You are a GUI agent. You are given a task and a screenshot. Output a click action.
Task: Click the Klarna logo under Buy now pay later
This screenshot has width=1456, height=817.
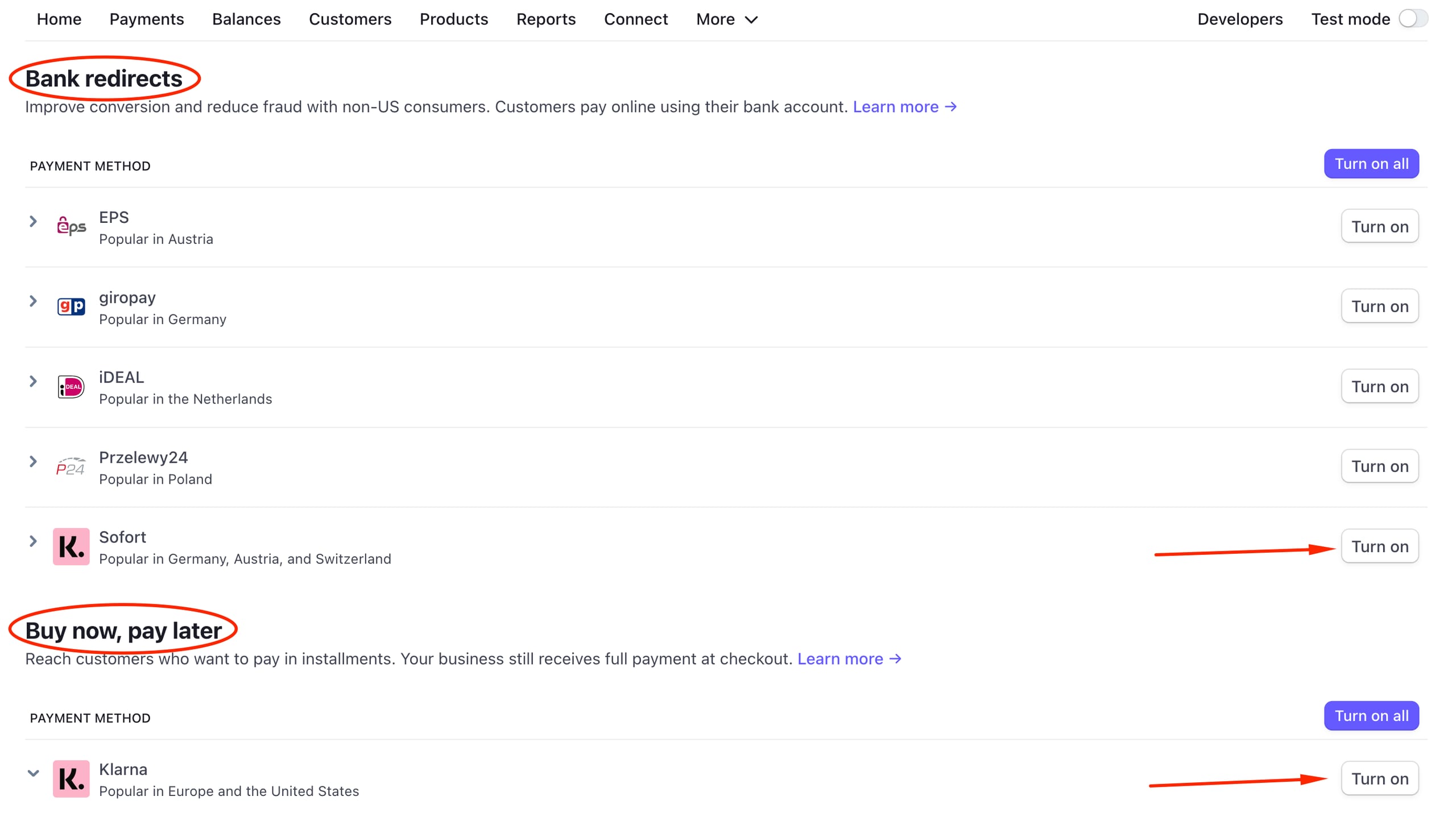71,779
